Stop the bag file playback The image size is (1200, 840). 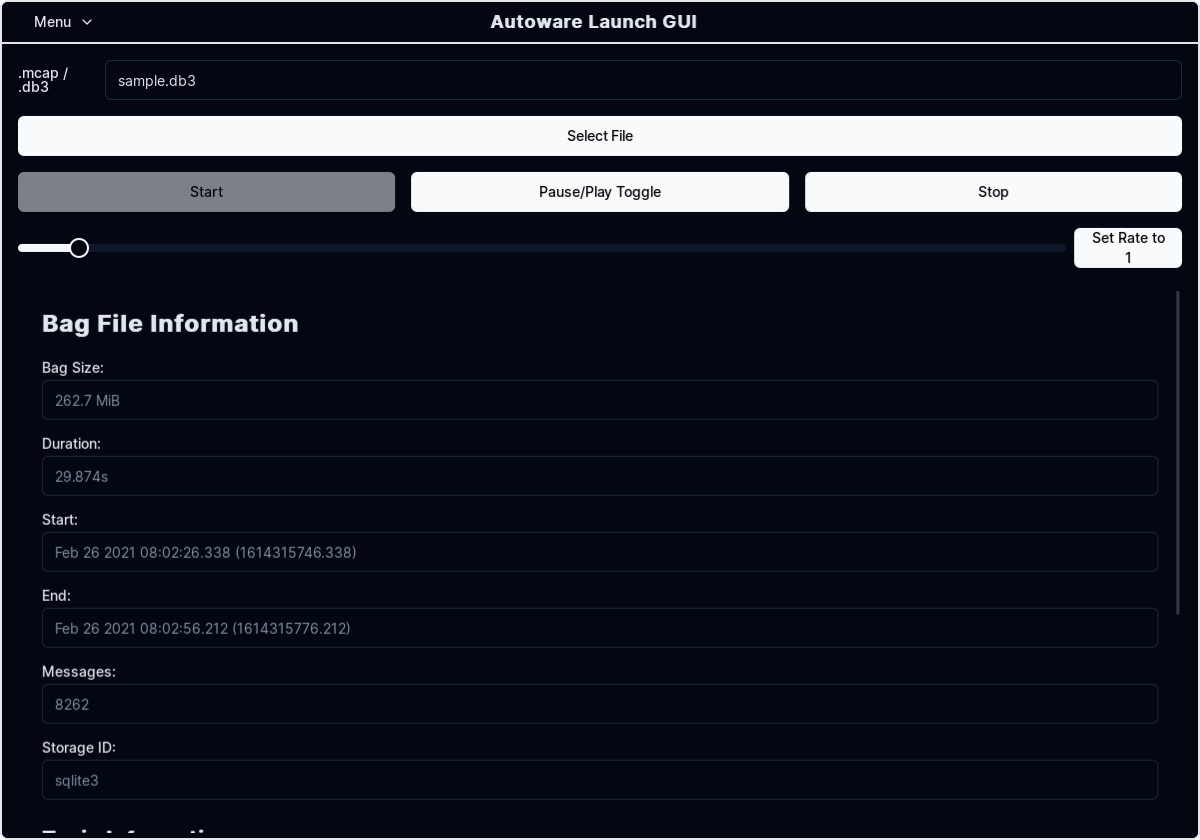[992, 191]
